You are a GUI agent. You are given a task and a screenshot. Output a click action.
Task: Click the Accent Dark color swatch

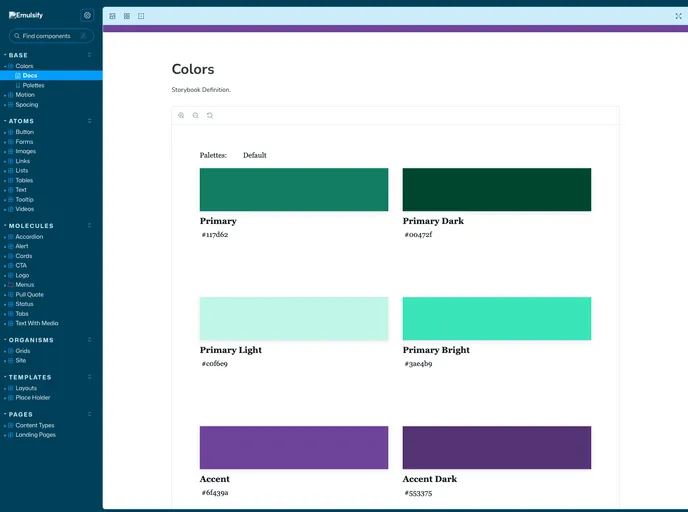pyautogui.click(x=497, y=448)
